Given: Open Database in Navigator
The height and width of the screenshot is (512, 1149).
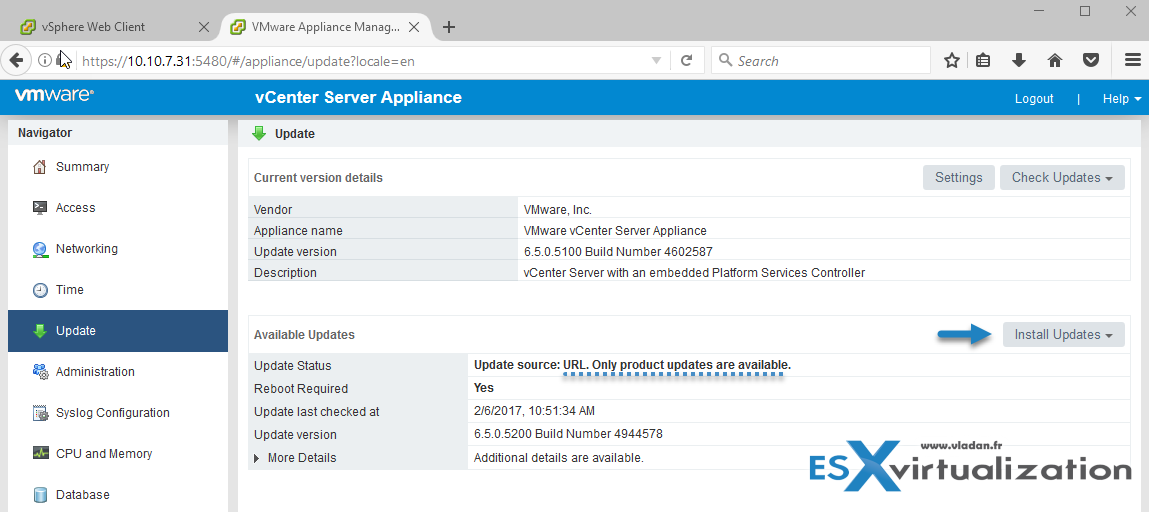Looking at the screenshot, I should click(118, 495).
